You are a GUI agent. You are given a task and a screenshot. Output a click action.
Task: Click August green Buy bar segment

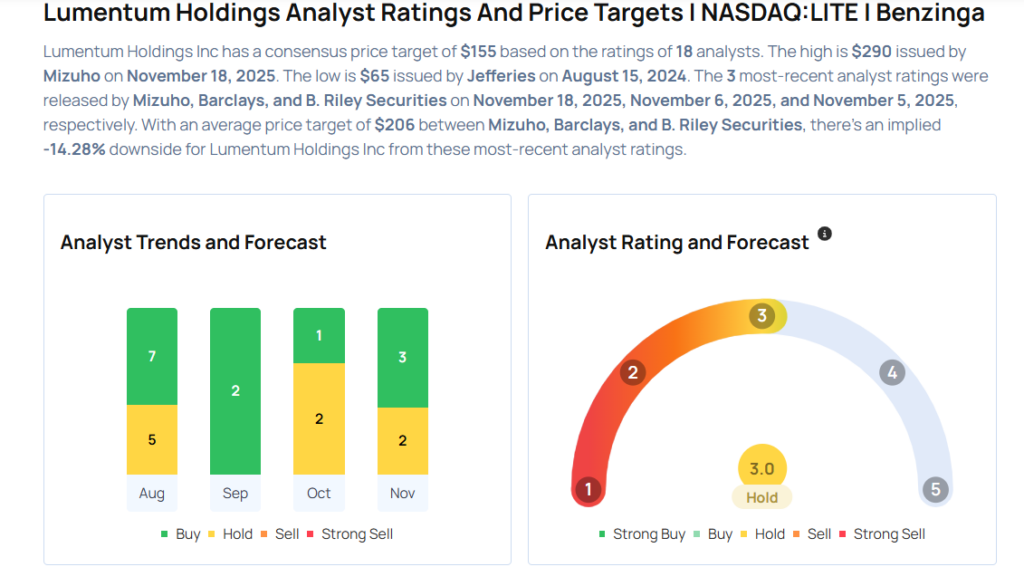(x=152, y=356)
